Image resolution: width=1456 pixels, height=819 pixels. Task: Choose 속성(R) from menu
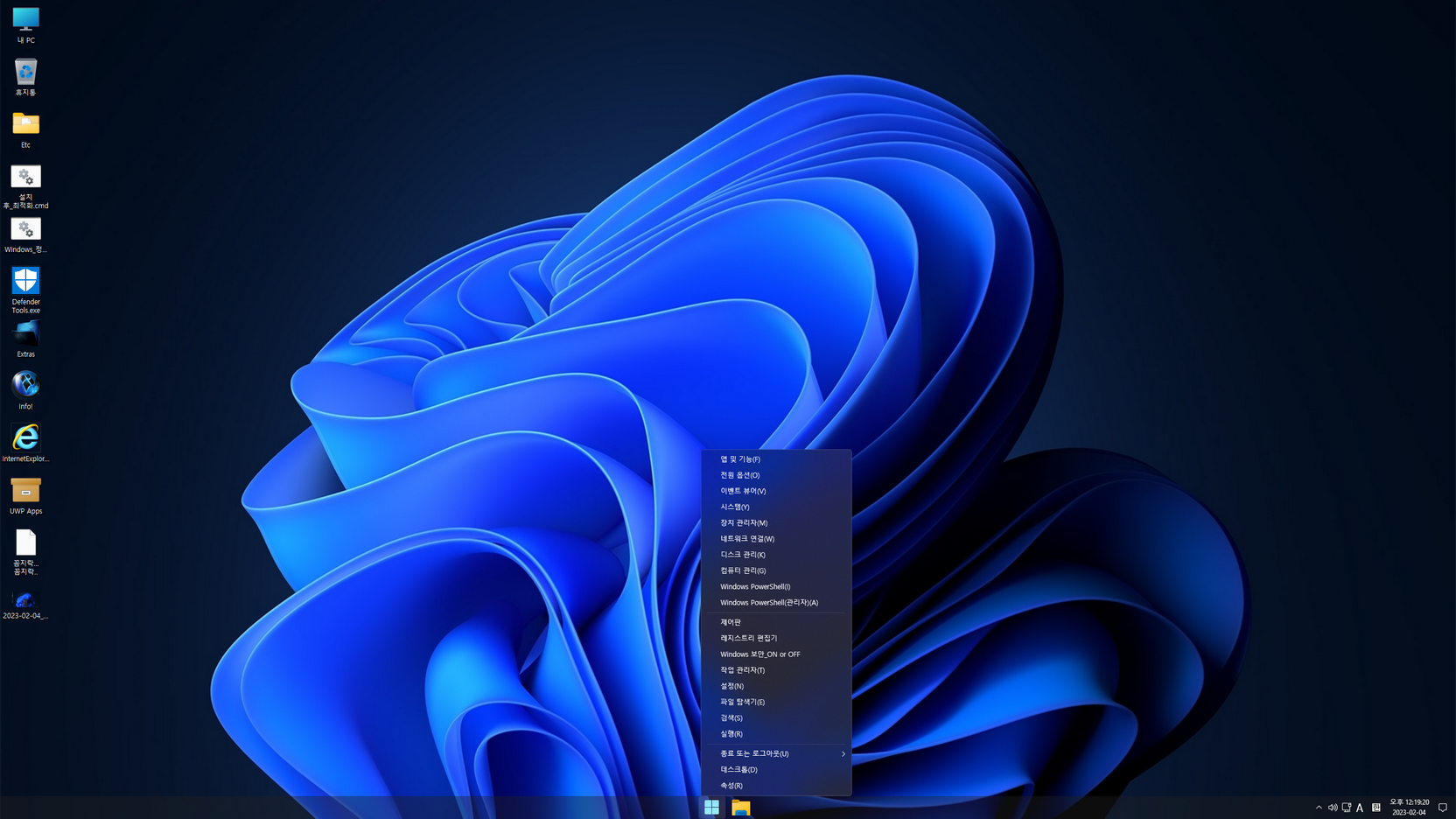[776, 786]
